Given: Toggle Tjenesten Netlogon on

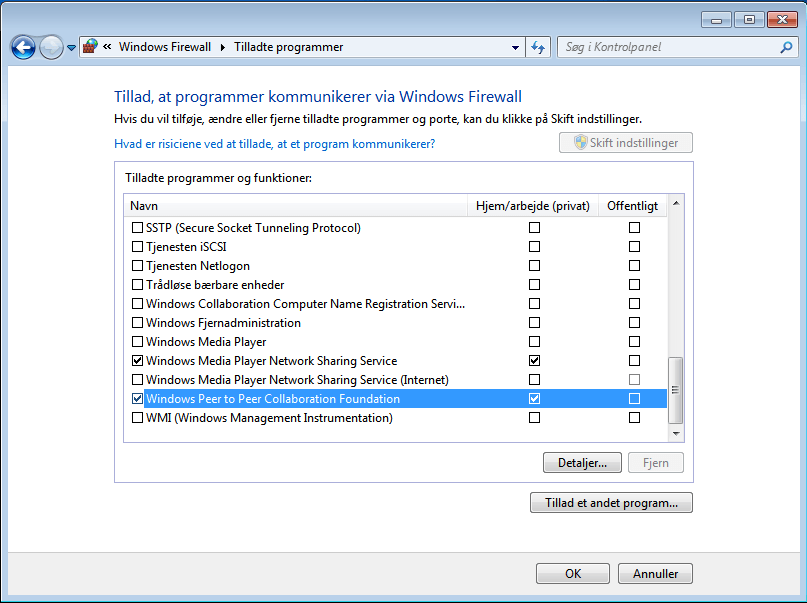Looking at the screenshot, I should pyautogui.click(x=136, y=265).
